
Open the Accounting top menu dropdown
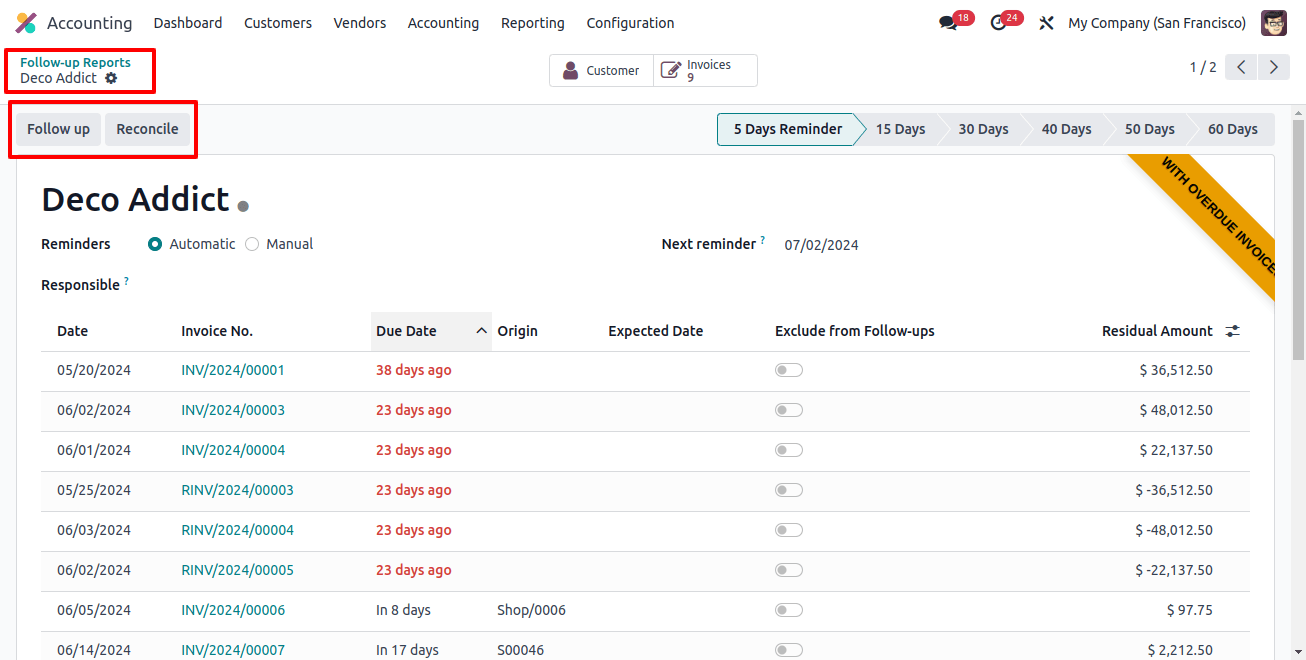pos(443,23)
